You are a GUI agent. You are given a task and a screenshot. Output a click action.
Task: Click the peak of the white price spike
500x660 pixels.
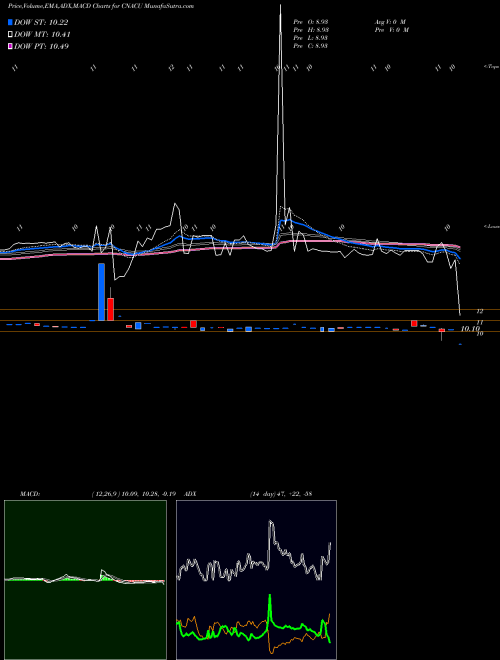(281, 6)
